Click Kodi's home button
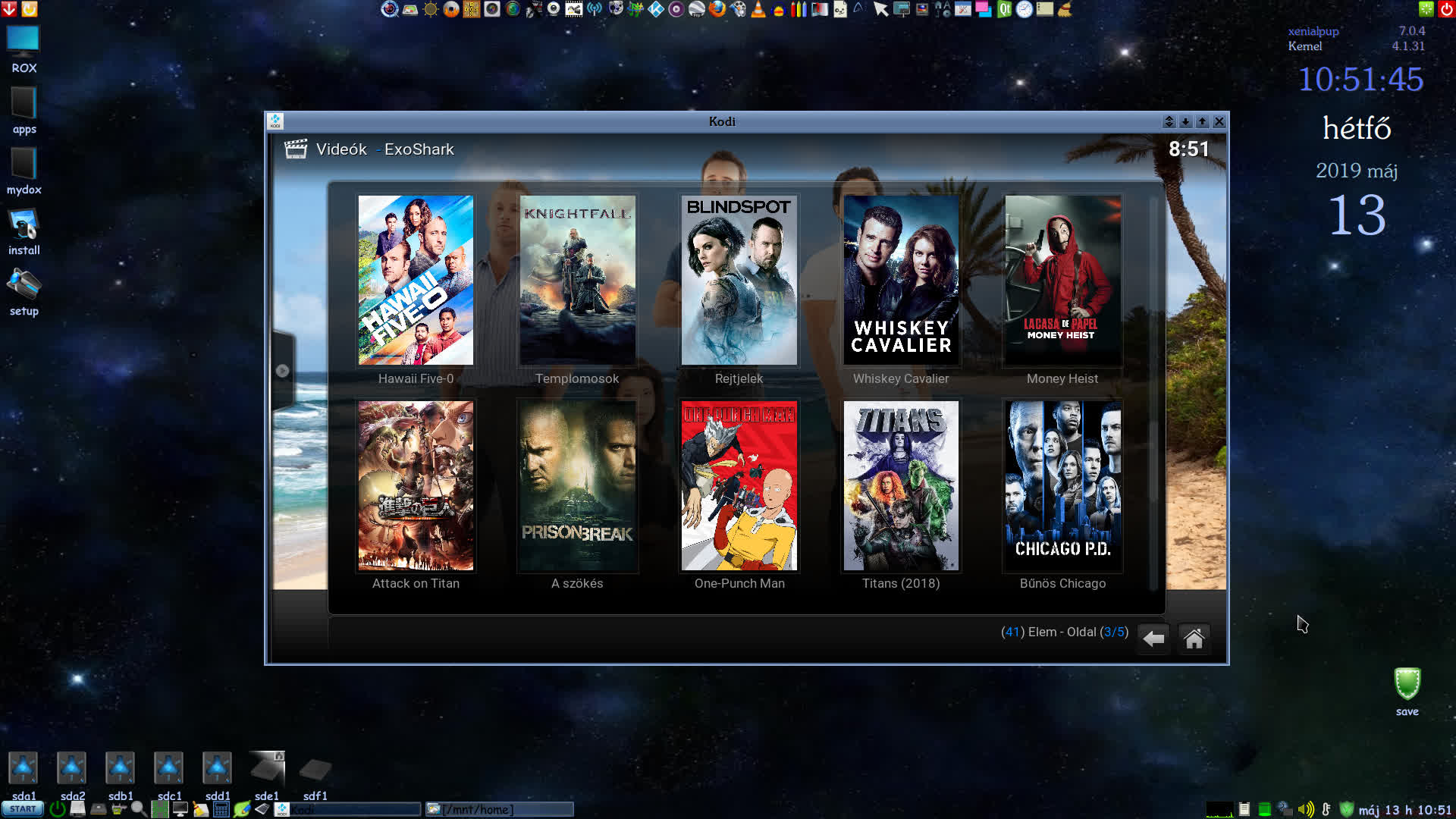Screen dimensions: 1456x819 (x=1194, y=639)
